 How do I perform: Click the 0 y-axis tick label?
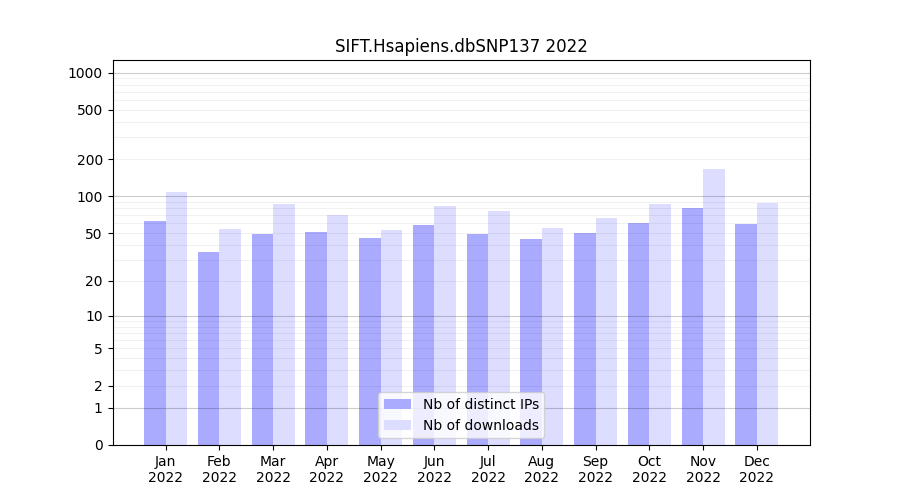98,445
